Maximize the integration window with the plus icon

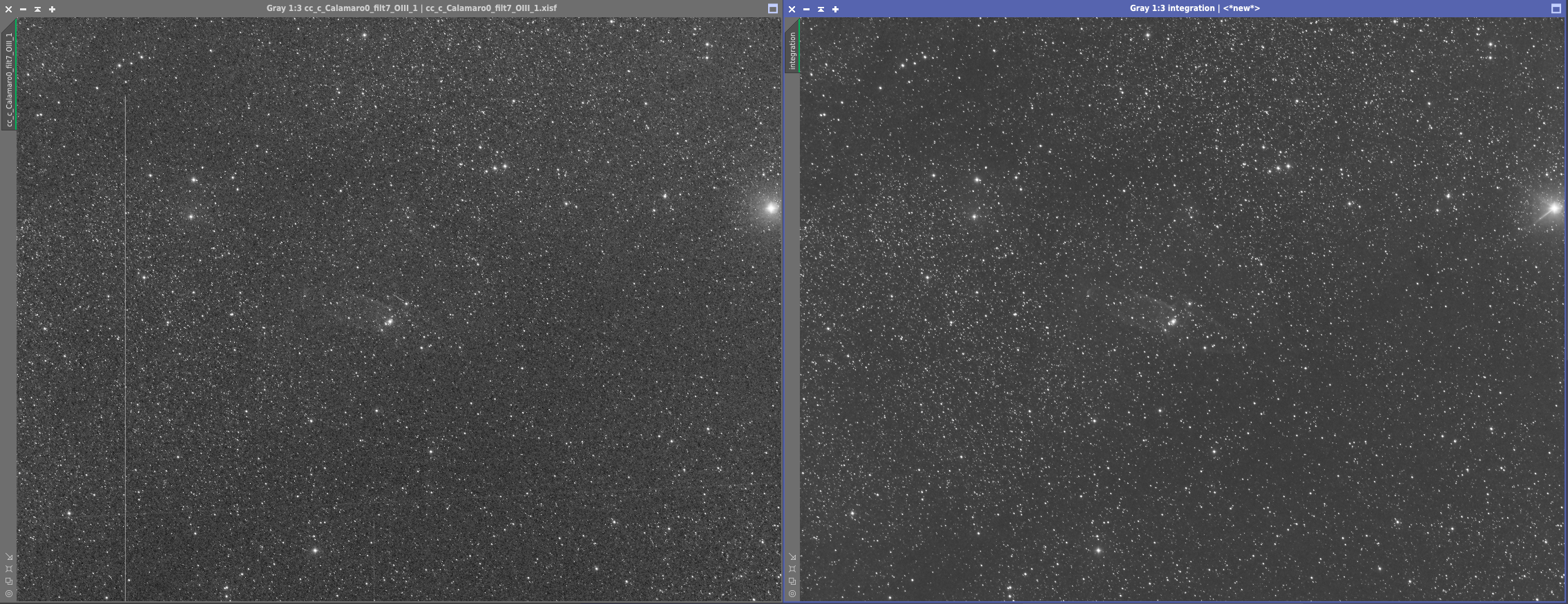coord(835,9)
